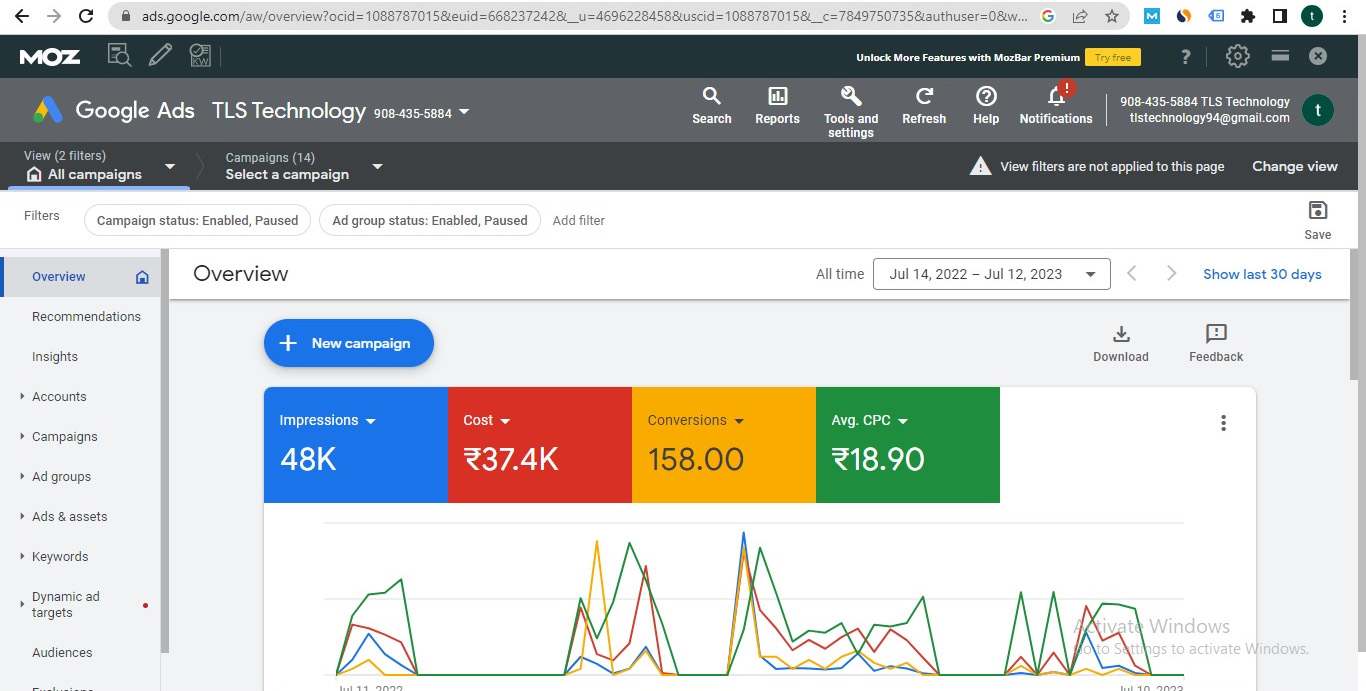Screen dimensions: 1366x691
Task: Click the Show last 30 days link
Action: coord(1262,274)
